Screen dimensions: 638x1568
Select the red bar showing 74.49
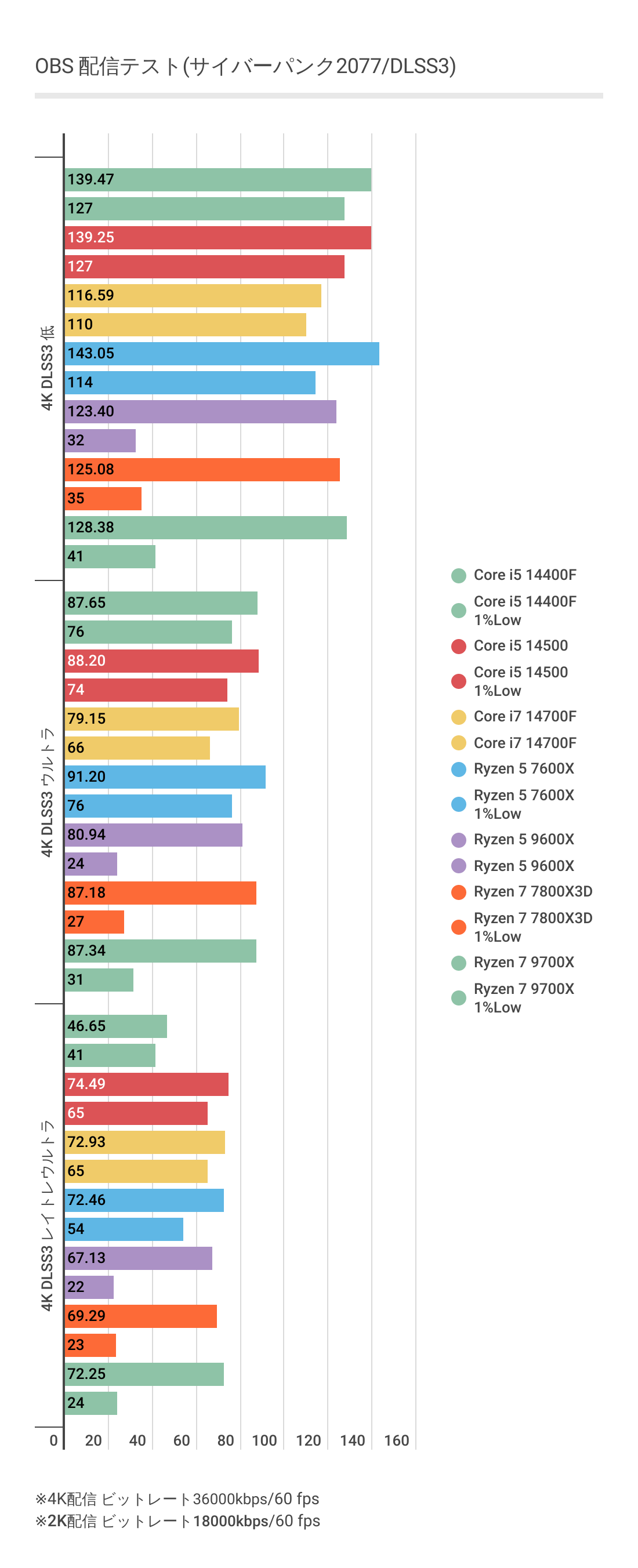[x=147, y=1084]
